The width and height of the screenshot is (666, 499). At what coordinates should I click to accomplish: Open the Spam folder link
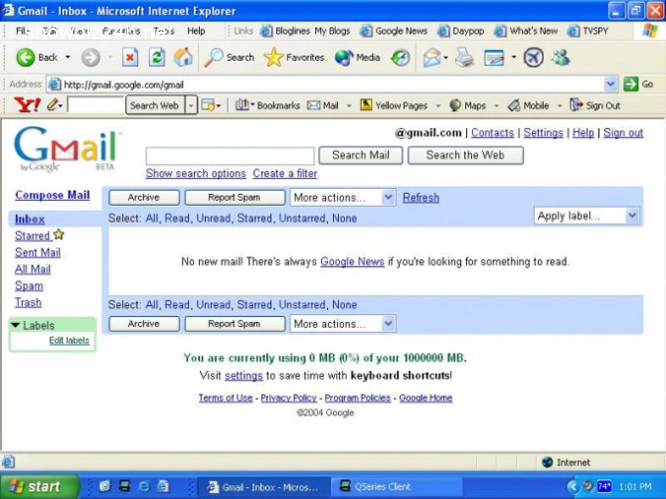(29, 286)
